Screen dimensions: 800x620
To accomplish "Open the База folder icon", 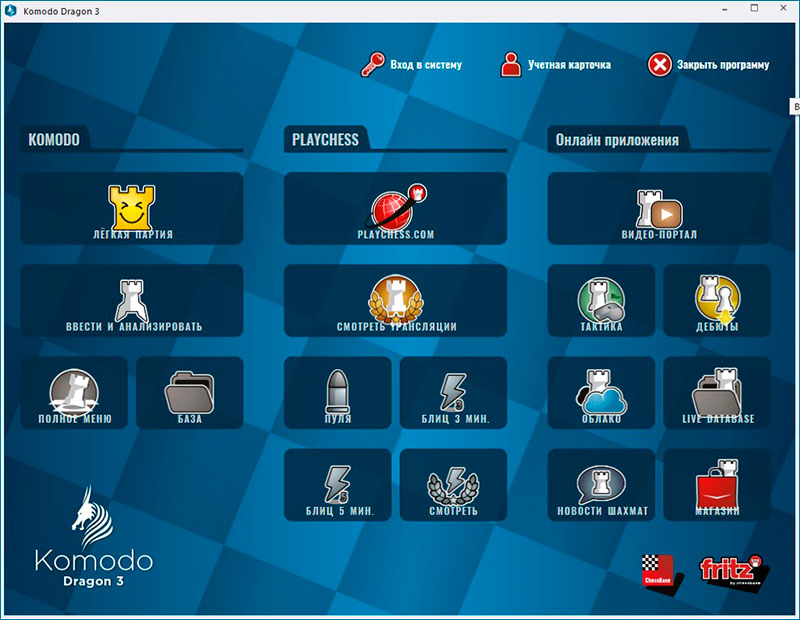I will click(189, 392).
